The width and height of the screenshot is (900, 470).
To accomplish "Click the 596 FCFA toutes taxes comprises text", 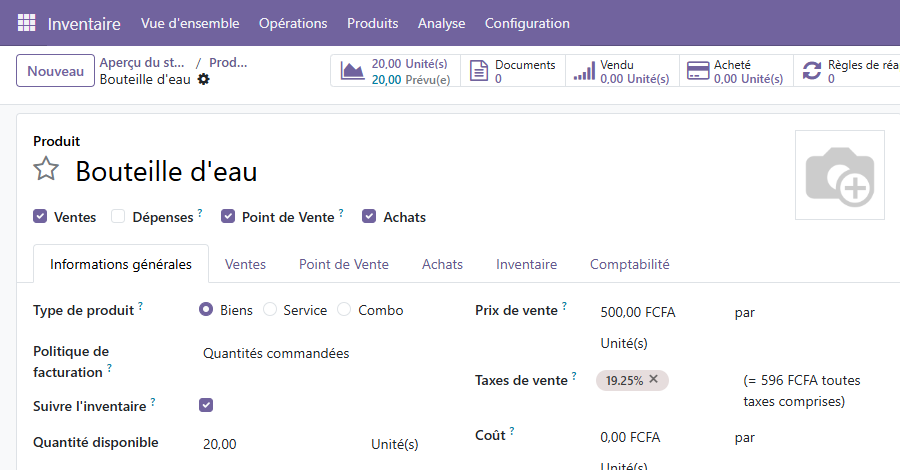I will click(802, 391).
